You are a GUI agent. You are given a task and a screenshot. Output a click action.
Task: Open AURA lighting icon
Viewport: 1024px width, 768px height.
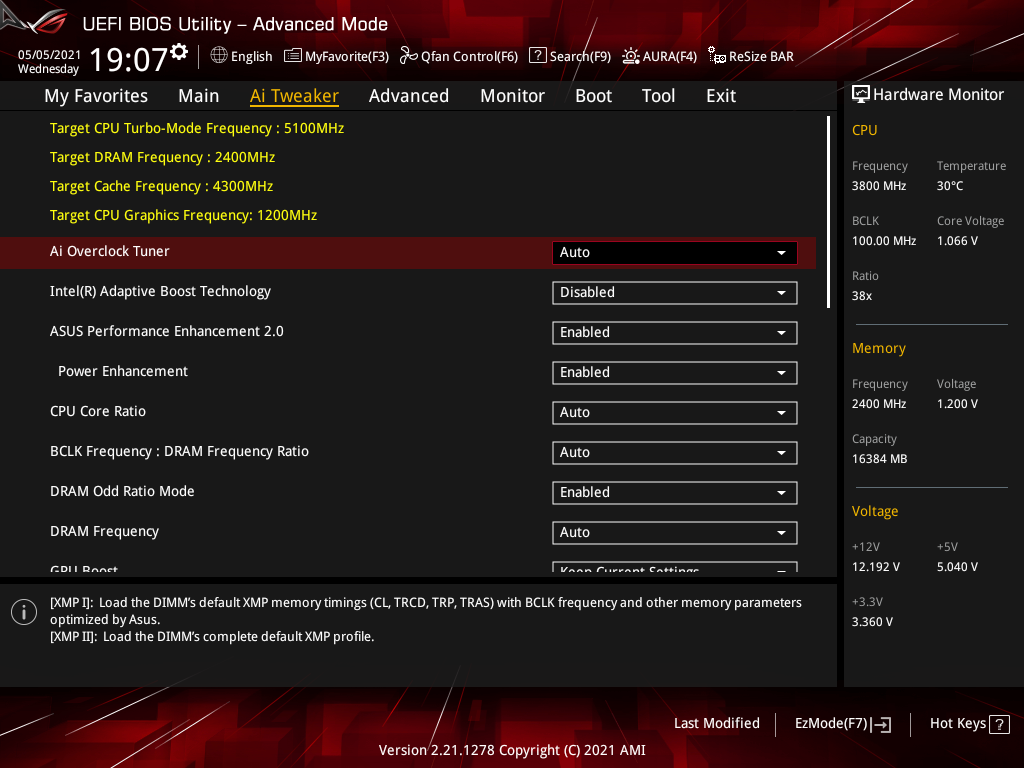631,56
